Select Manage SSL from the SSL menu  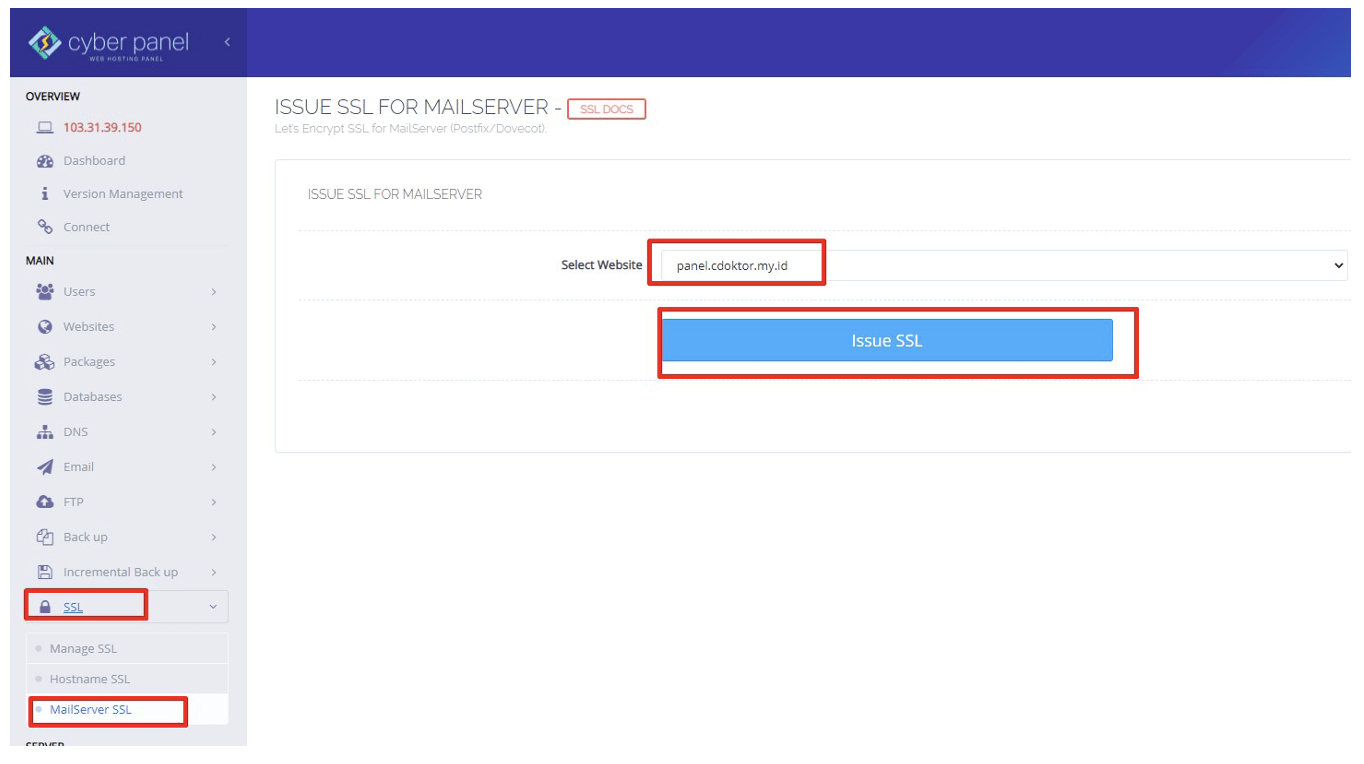(x=87, y=647)
